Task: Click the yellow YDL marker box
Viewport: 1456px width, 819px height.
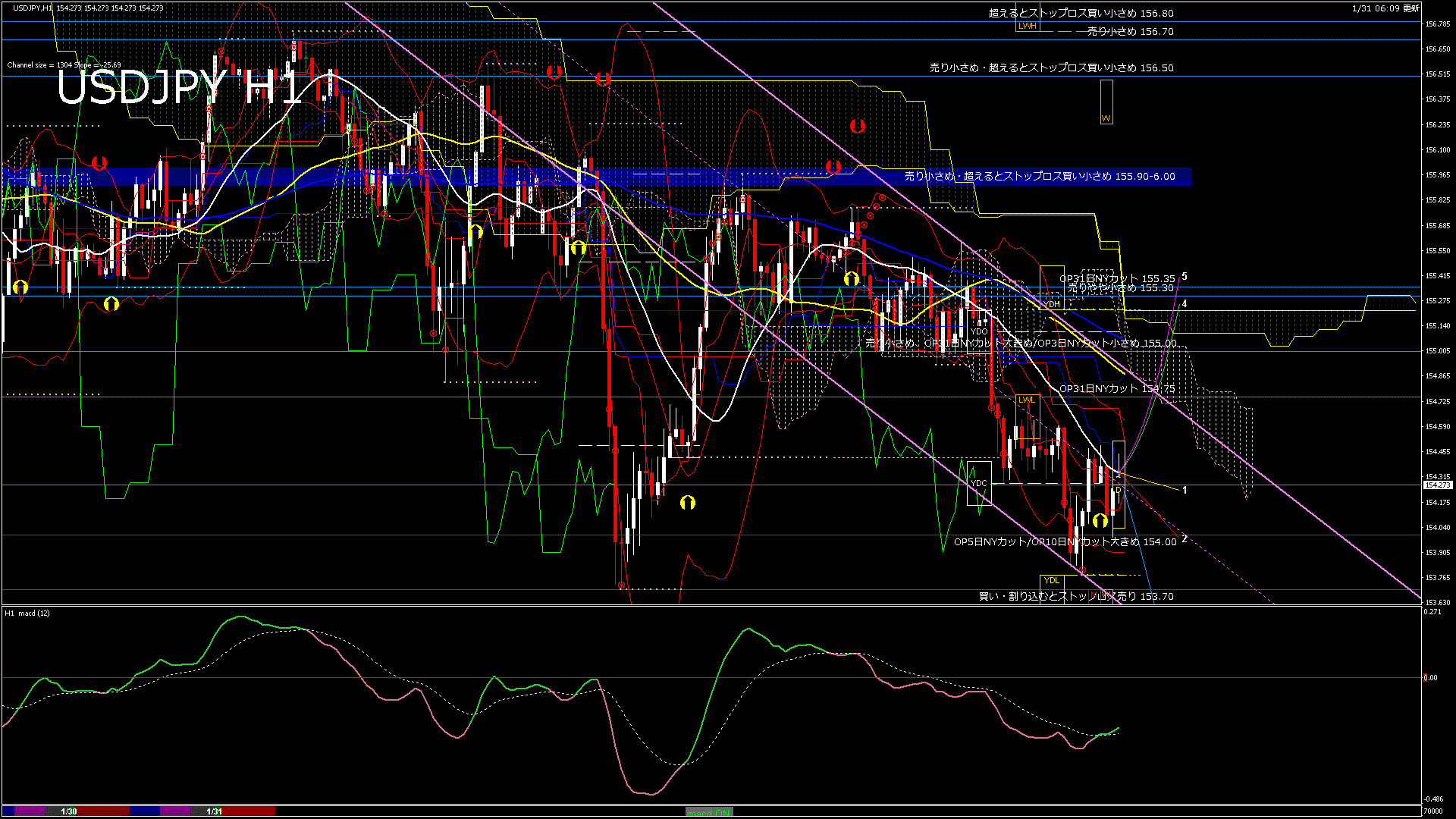Action: pyautogui.click(x=1051, y=580)
